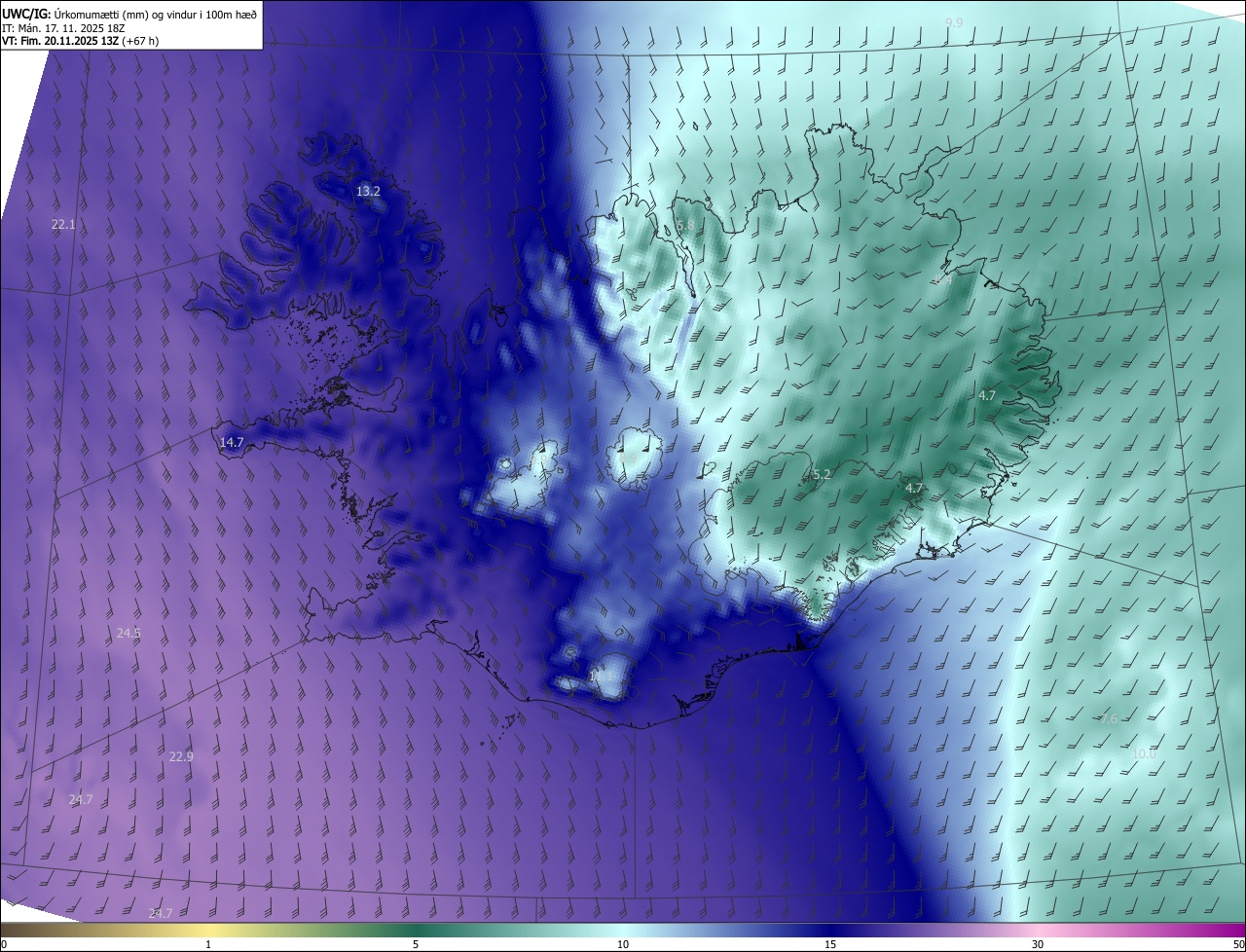Click the colour scale tick label 1
1246x952 pixels.
point(208,945)
